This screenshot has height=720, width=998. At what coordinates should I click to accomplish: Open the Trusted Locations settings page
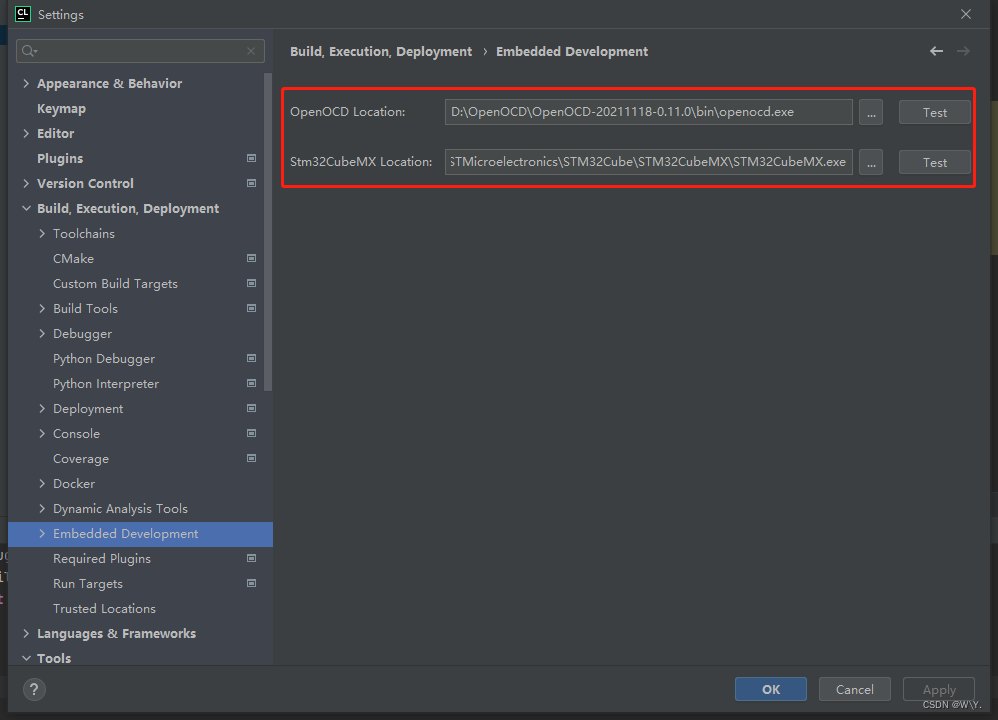(x=104, y=608)
